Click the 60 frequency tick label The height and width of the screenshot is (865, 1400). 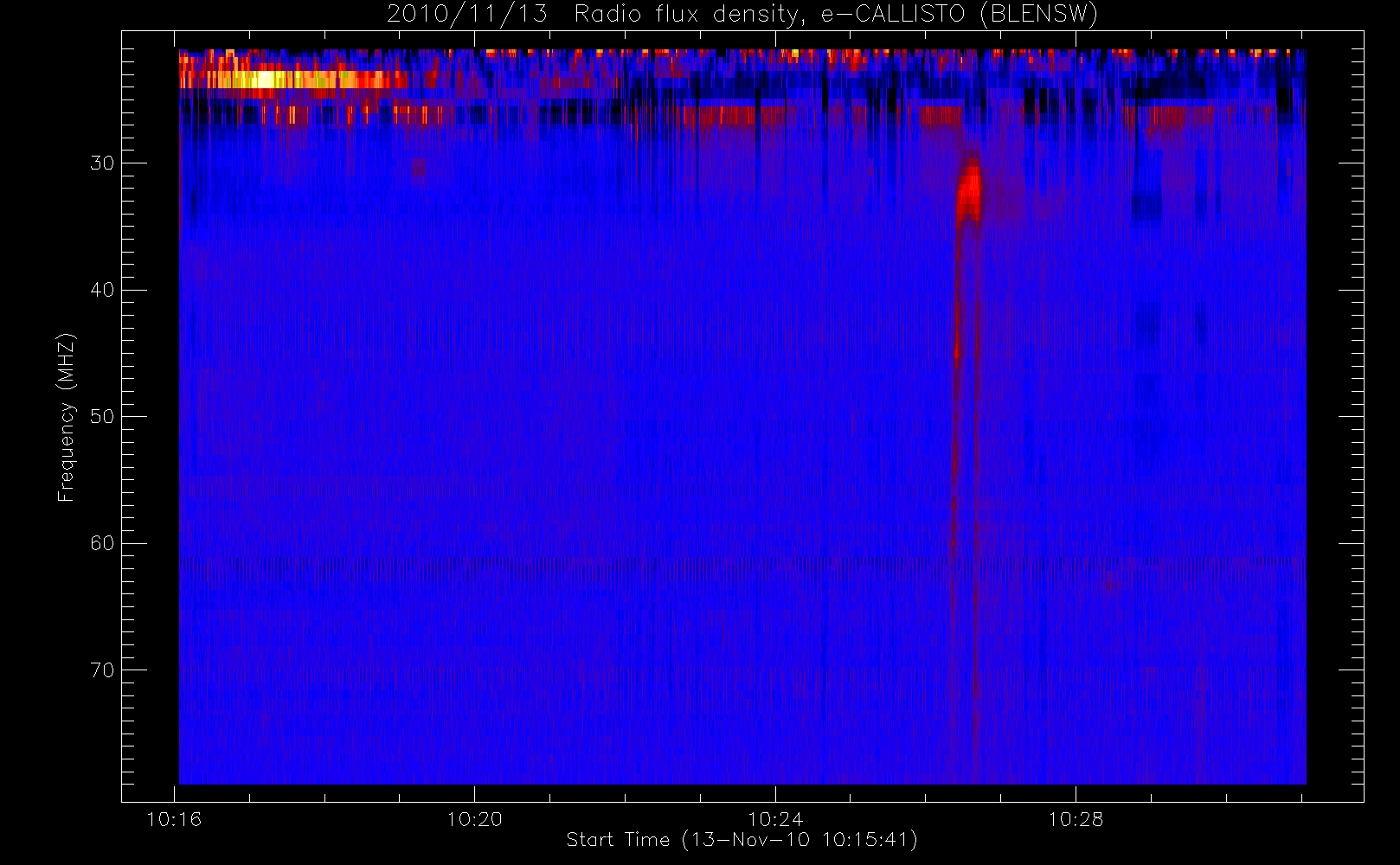coord(102,543)
